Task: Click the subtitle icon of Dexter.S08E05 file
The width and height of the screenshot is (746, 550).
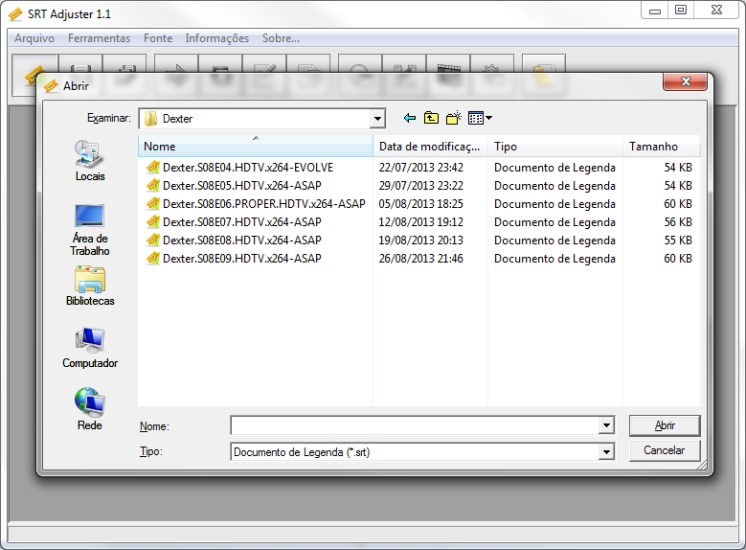Action: point(153,186)
